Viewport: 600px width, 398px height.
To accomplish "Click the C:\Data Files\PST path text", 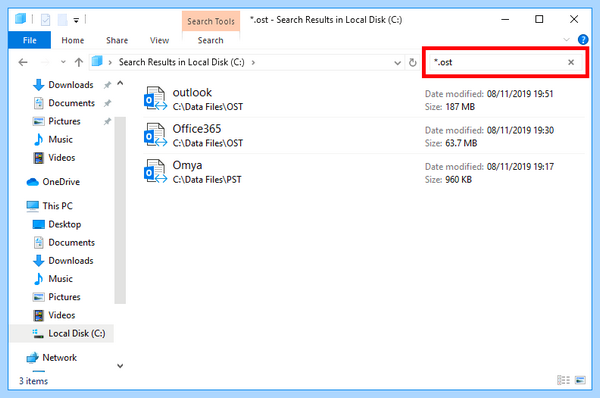I will click(x=207, y=179).
